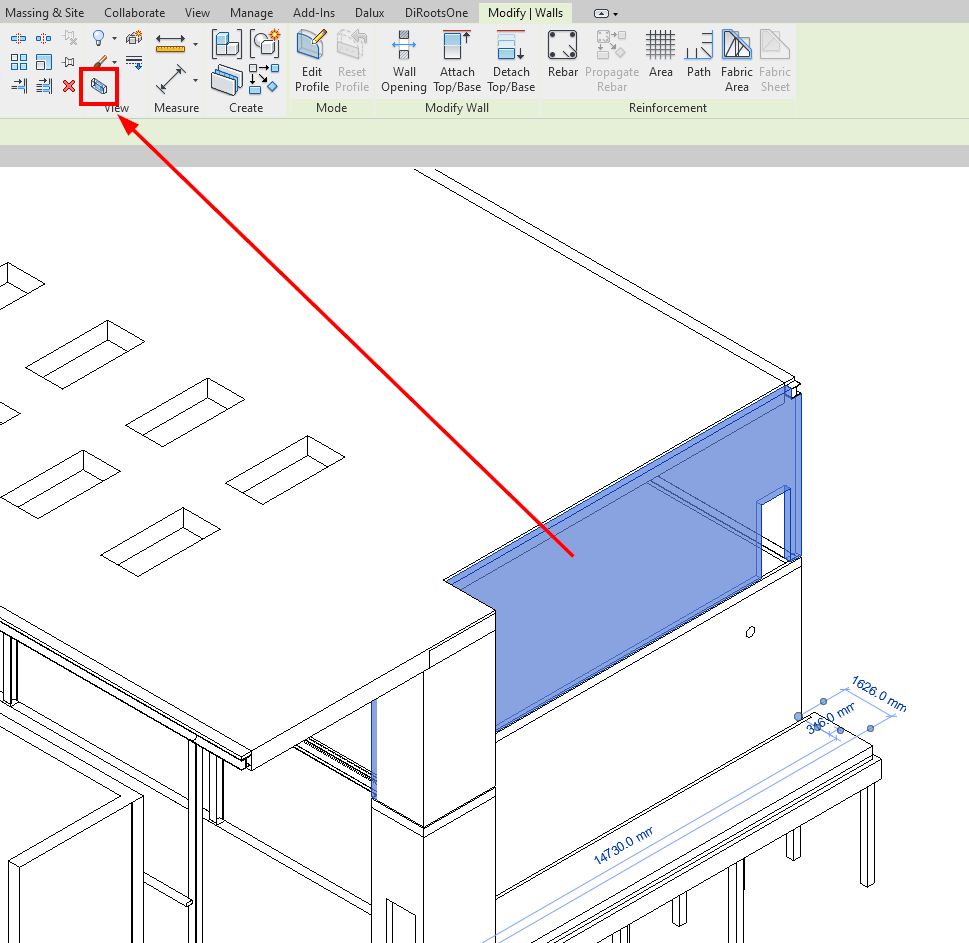The width and height of the screenshot is (969, 943).
Task: Activate the Fabric Area tool
Action: (x=737, y=61)
